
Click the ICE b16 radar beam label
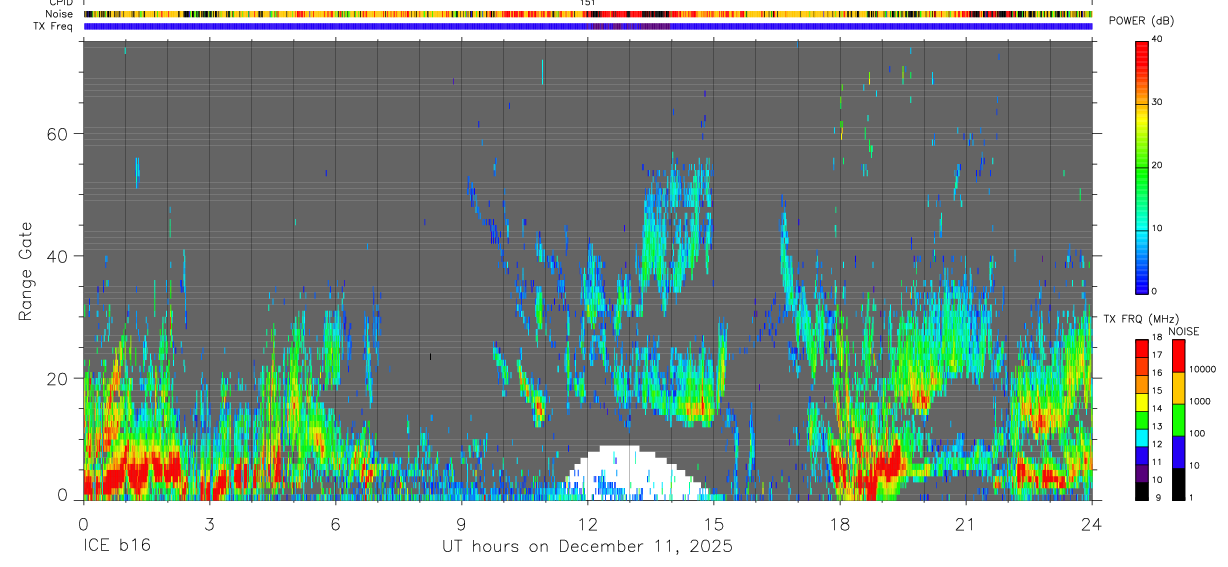point(115,547)
